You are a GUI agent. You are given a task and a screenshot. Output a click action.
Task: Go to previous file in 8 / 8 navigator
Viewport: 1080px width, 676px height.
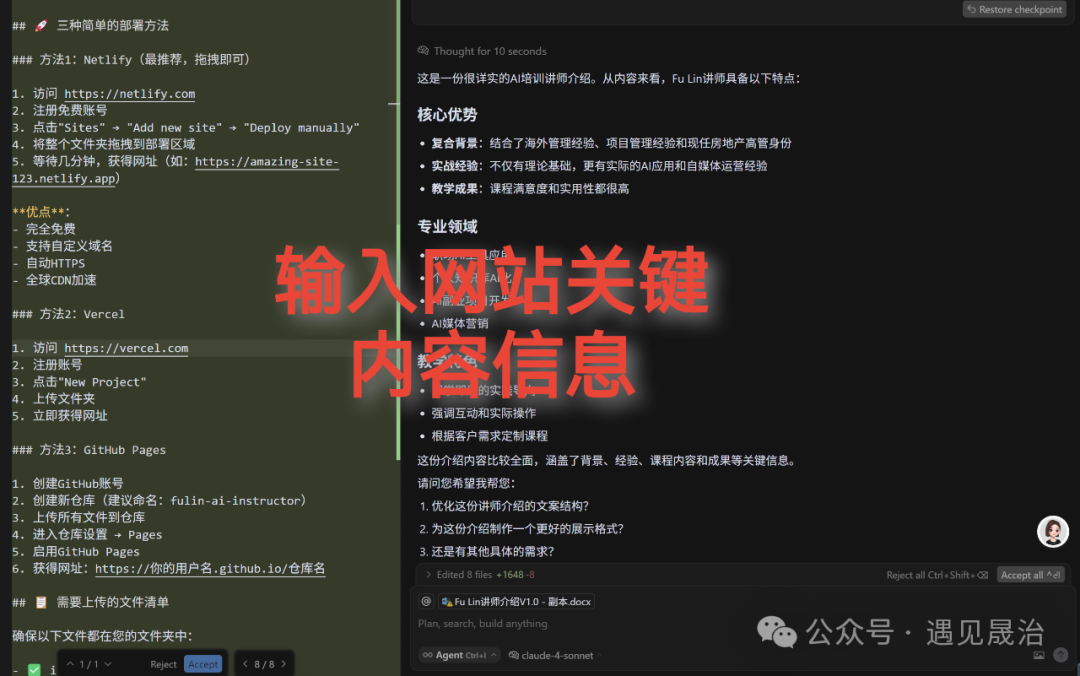245,664
